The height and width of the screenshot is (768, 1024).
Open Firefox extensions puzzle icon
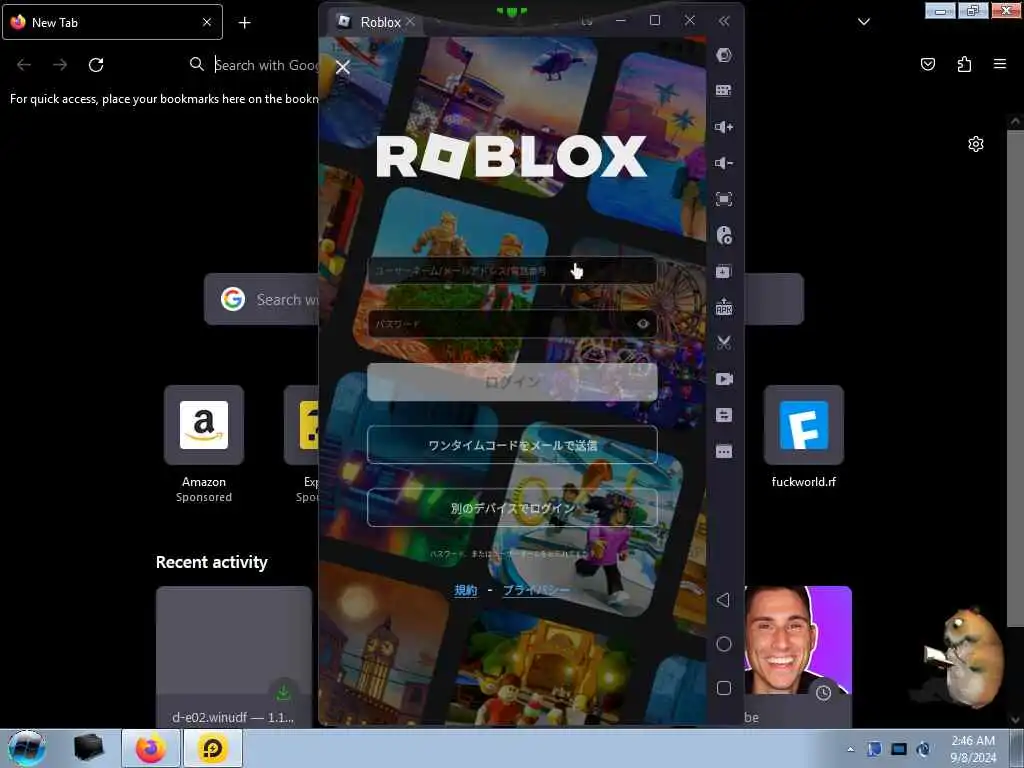pyautogui.click(x=964, y=64)
